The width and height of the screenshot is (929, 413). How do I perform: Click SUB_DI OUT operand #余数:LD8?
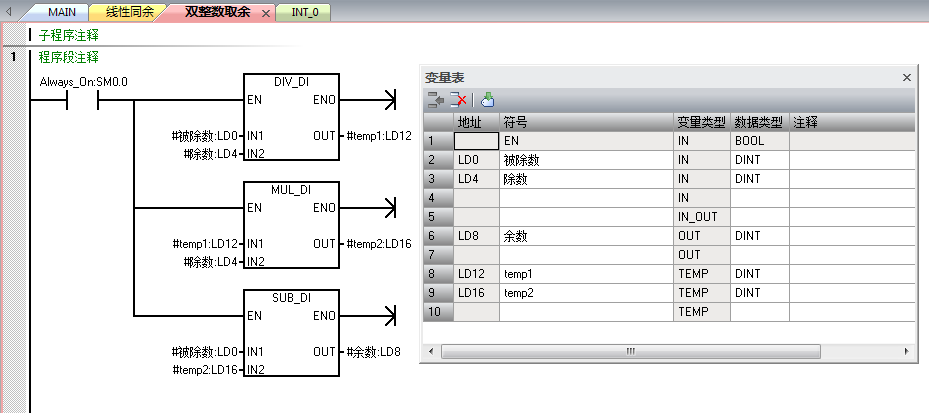click(373, 352)
